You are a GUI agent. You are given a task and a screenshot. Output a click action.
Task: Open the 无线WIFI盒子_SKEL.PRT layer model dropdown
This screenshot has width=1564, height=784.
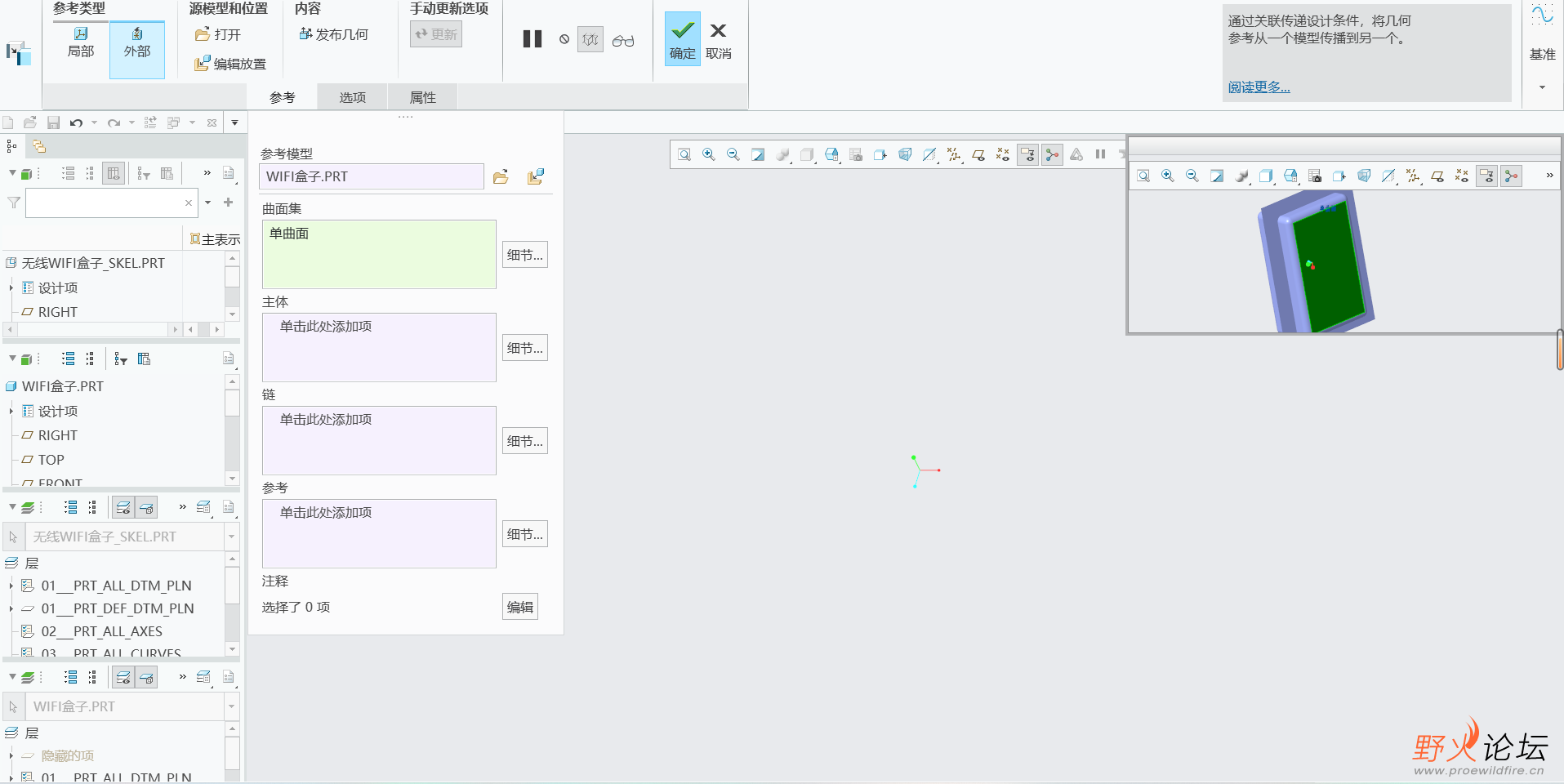pyautogui.click(x=231, y=537)
